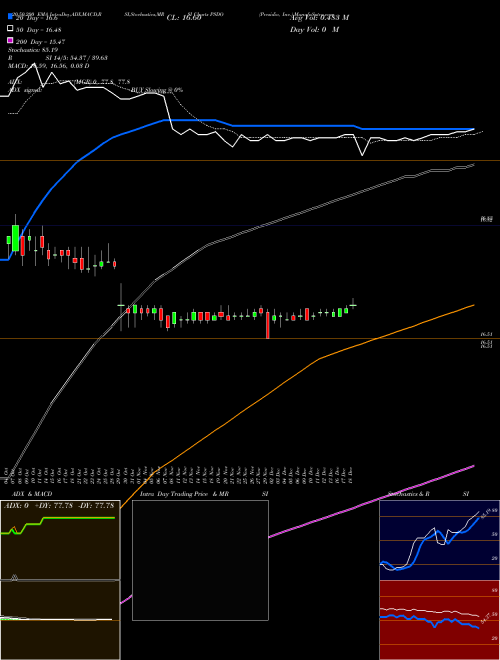Screen dimensions: 500x660
Task: Click the large green candle at chart start
Action: (x=16, y=238)
